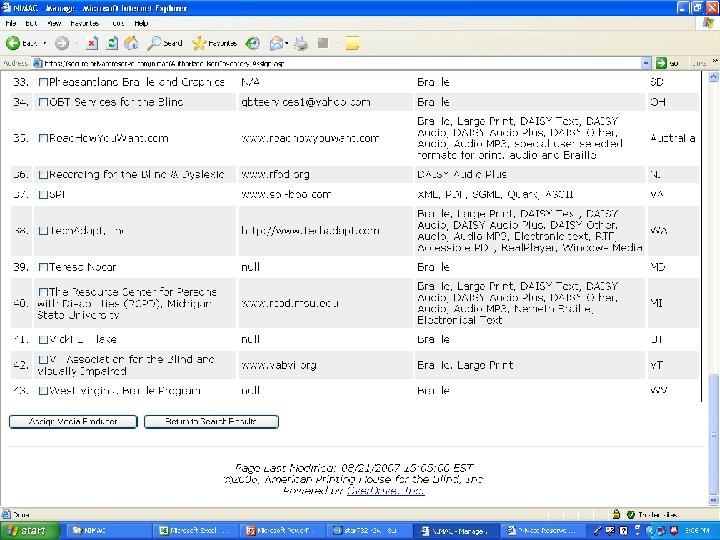Go to the Home page icon
This screenshot has width=720, height=540.
click(131, 43)
